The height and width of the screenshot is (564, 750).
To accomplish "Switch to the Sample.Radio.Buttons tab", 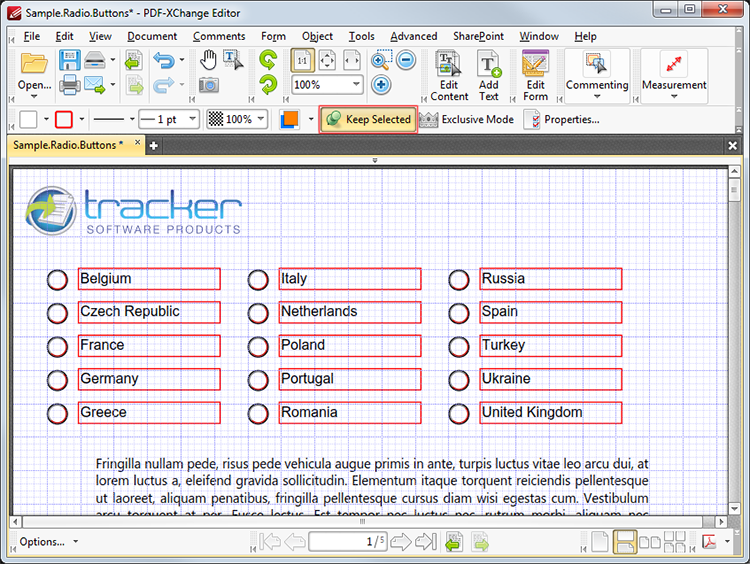I will click(x=67, y=145).
